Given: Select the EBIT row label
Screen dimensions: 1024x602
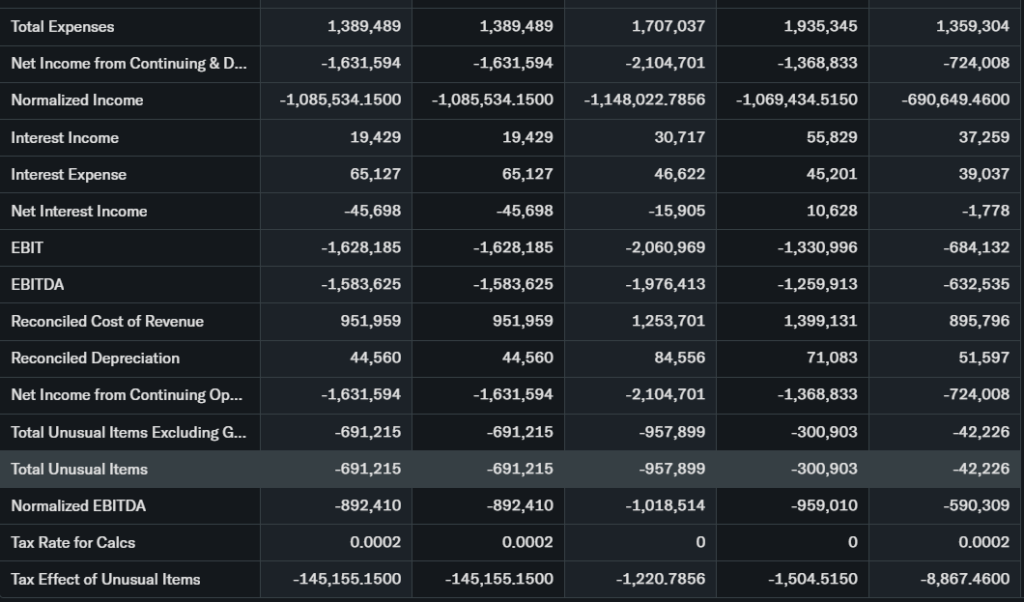Looking at the screenshot, I should pyautogui.click(x=27, y=248).
